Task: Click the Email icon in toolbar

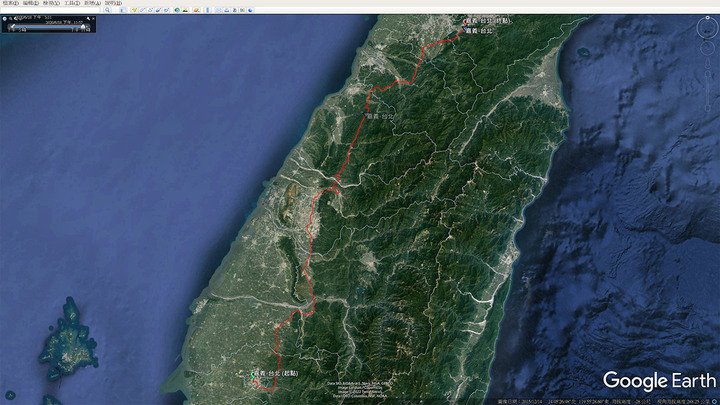Action: coord(218,10)
